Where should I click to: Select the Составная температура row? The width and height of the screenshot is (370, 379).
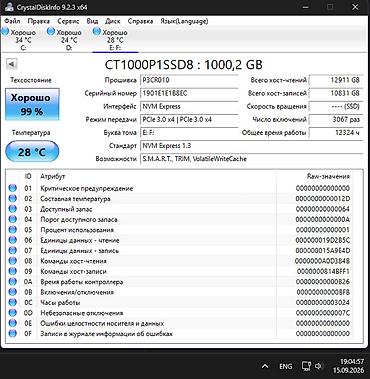[x=180, y=199]
